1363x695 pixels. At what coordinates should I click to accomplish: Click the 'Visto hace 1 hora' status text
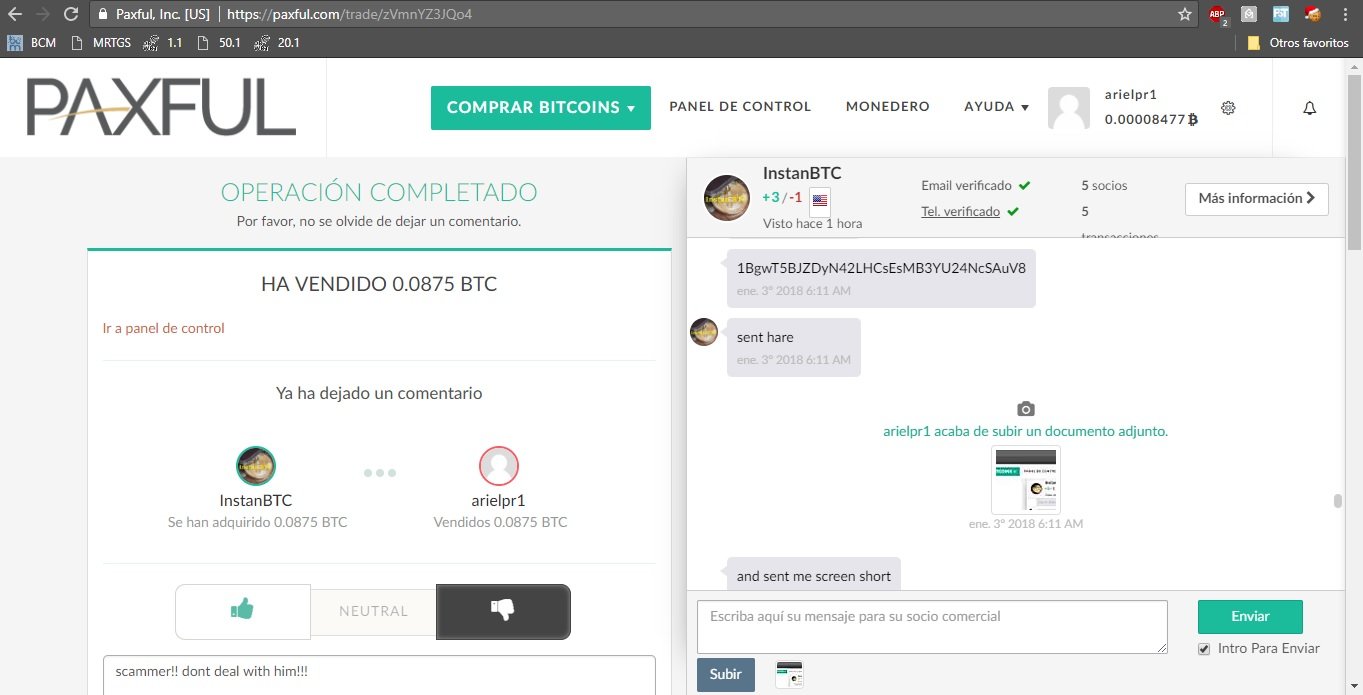pyautogui.click(x=812, y=223)
